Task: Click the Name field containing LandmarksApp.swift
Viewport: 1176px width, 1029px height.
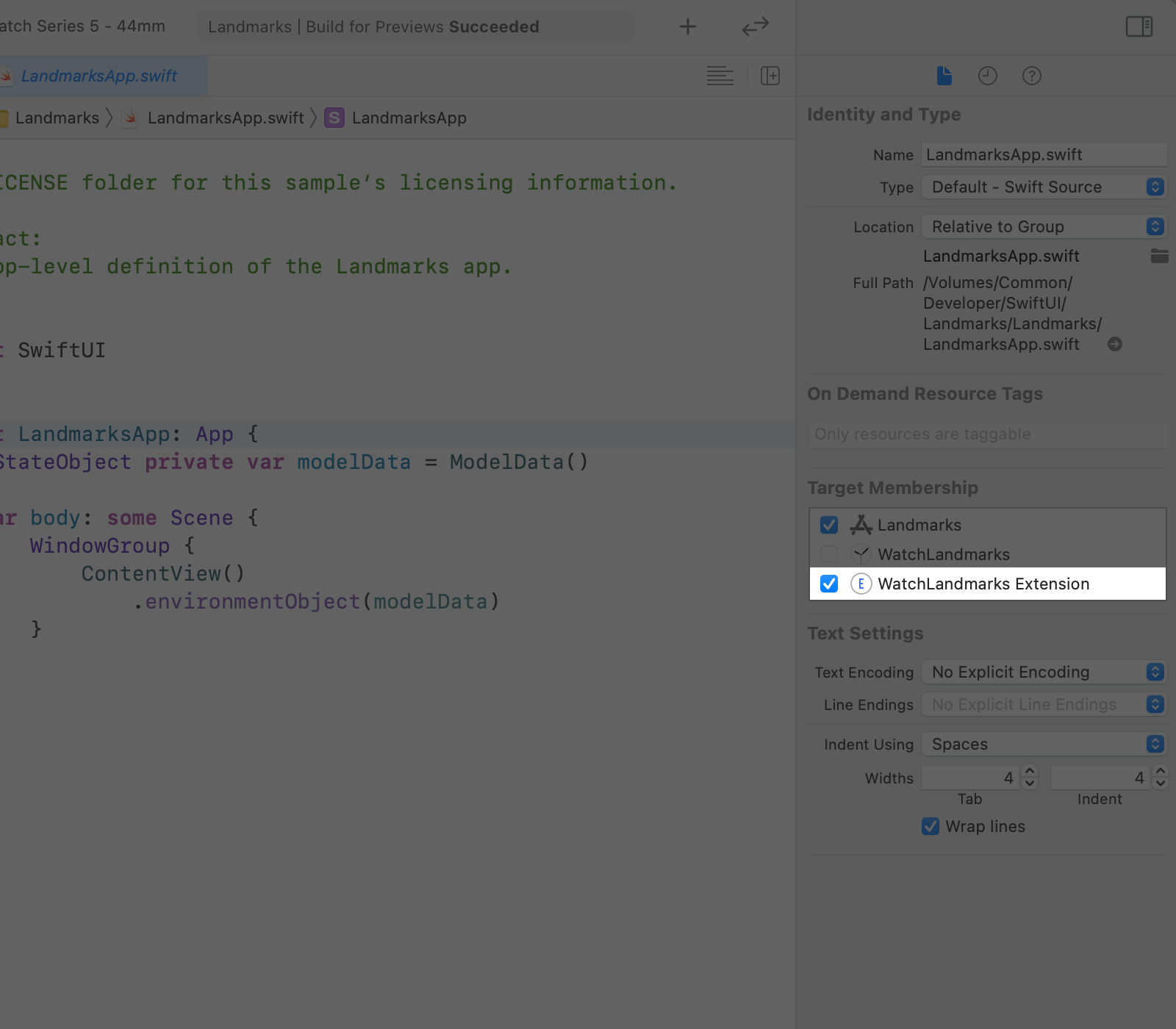Action: (x=1042, y=155)
